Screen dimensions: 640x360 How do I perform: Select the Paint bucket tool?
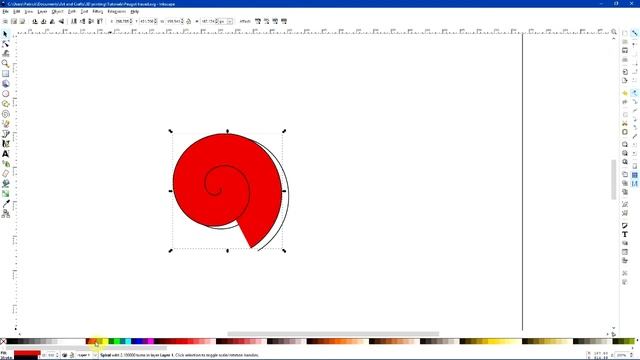pyautogui.click(x=5, y=184)
